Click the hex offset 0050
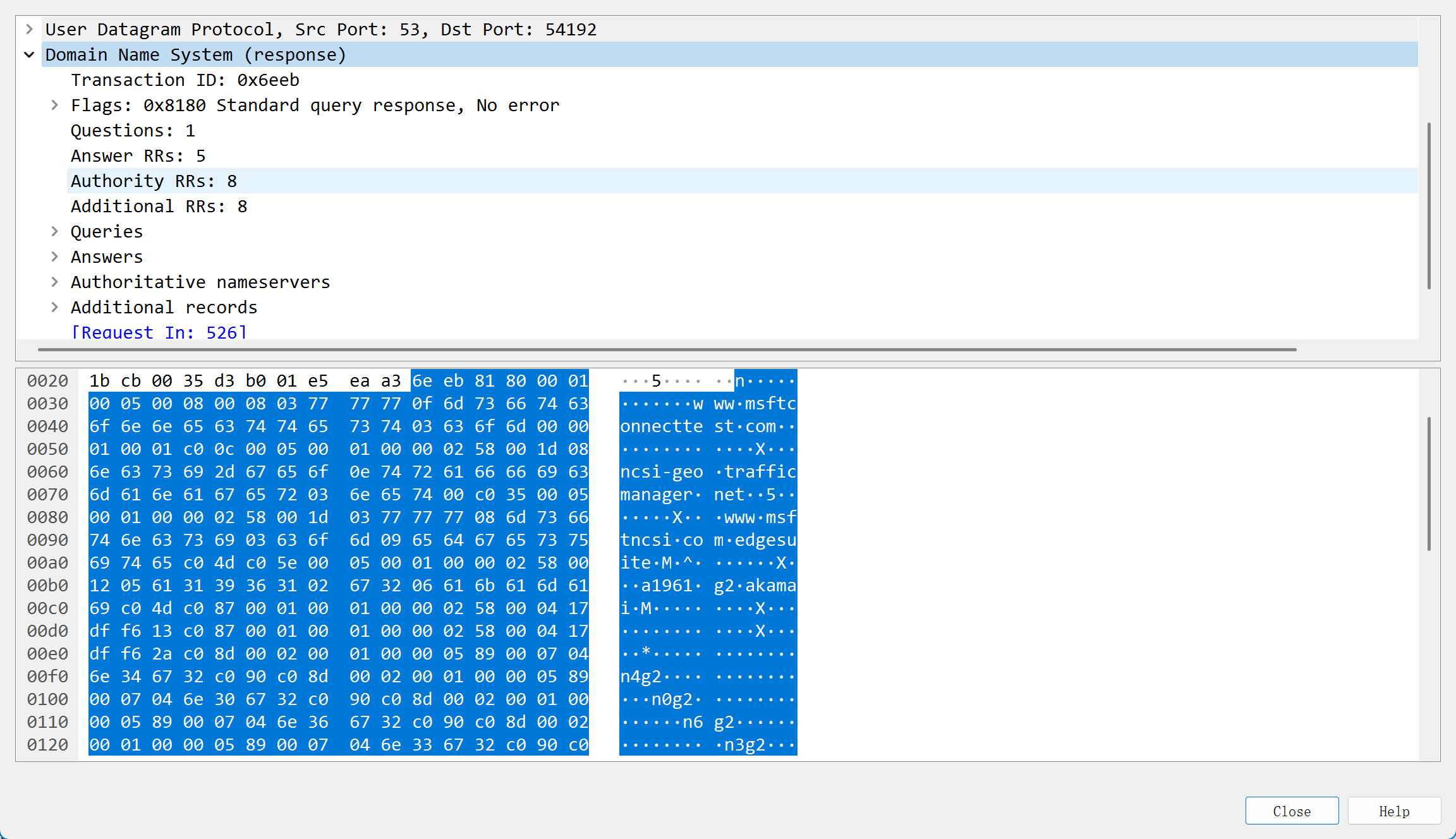This screenshot has height=839, width=1456. [47, 449]
